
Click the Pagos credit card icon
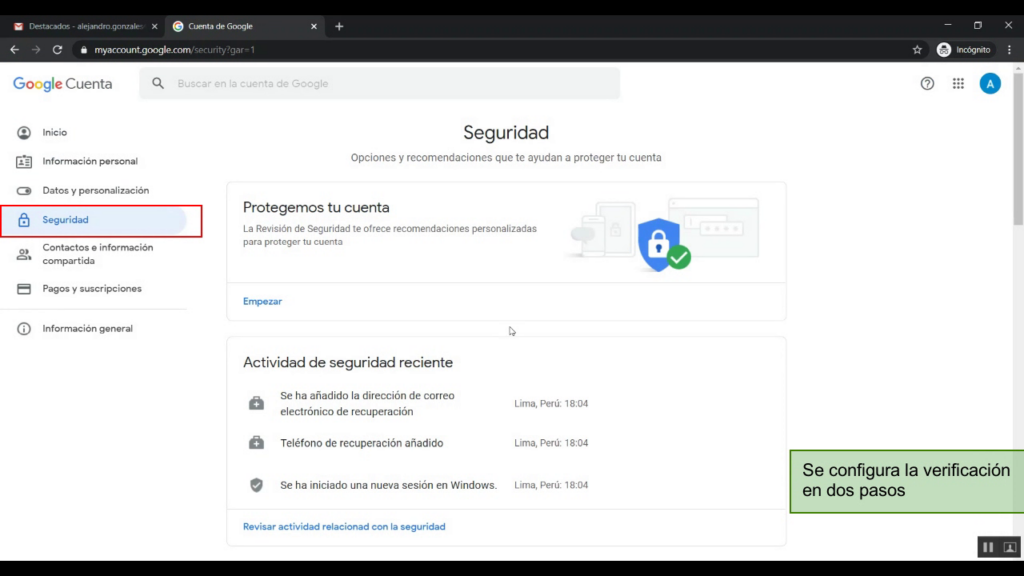[24, 289]
